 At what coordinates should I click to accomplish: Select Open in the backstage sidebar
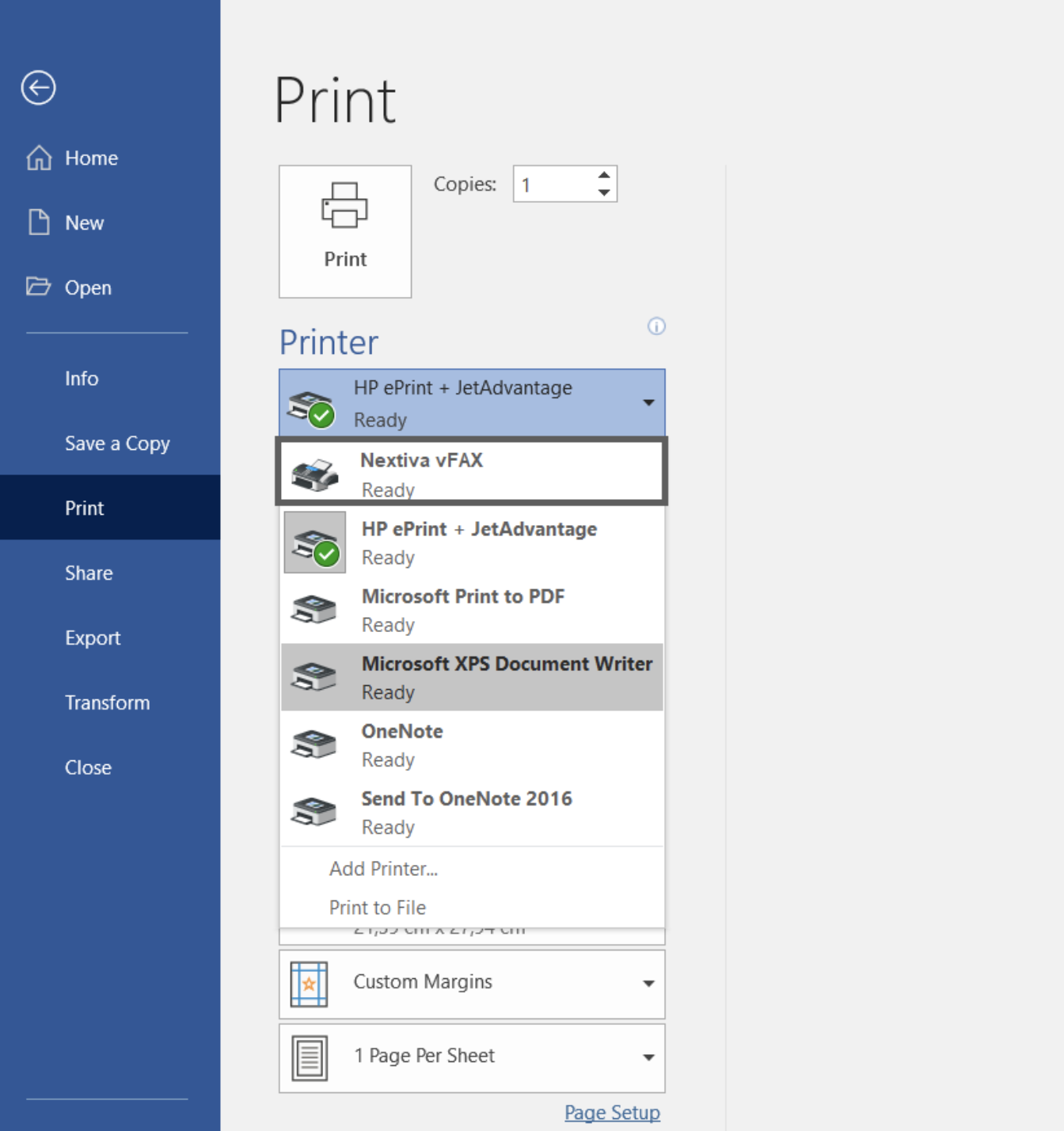point(110,288)
